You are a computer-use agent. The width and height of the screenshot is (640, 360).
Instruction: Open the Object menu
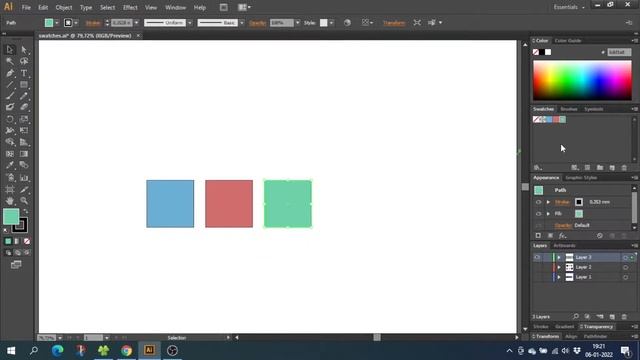pyautogui.click(x=64, y=7)
